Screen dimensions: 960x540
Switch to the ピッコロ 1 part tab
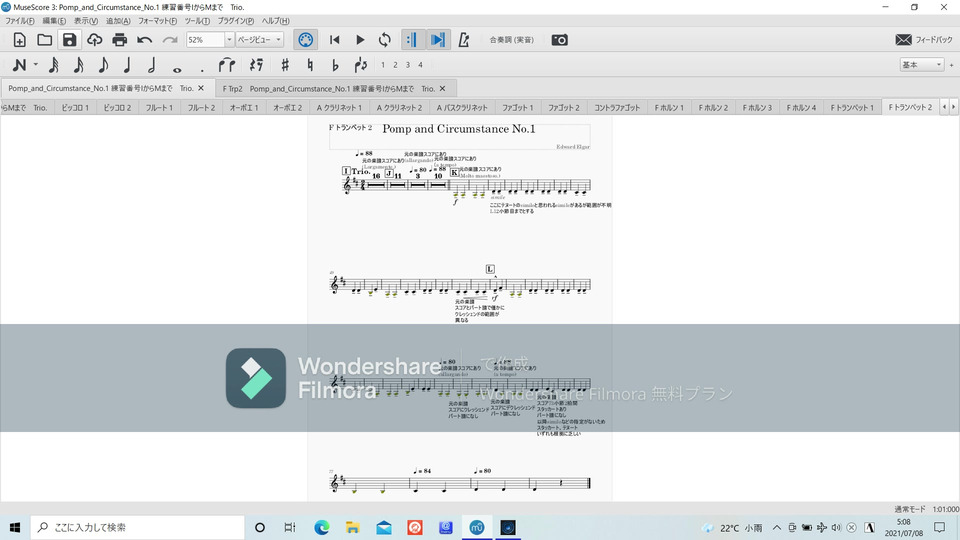(75, 108)
